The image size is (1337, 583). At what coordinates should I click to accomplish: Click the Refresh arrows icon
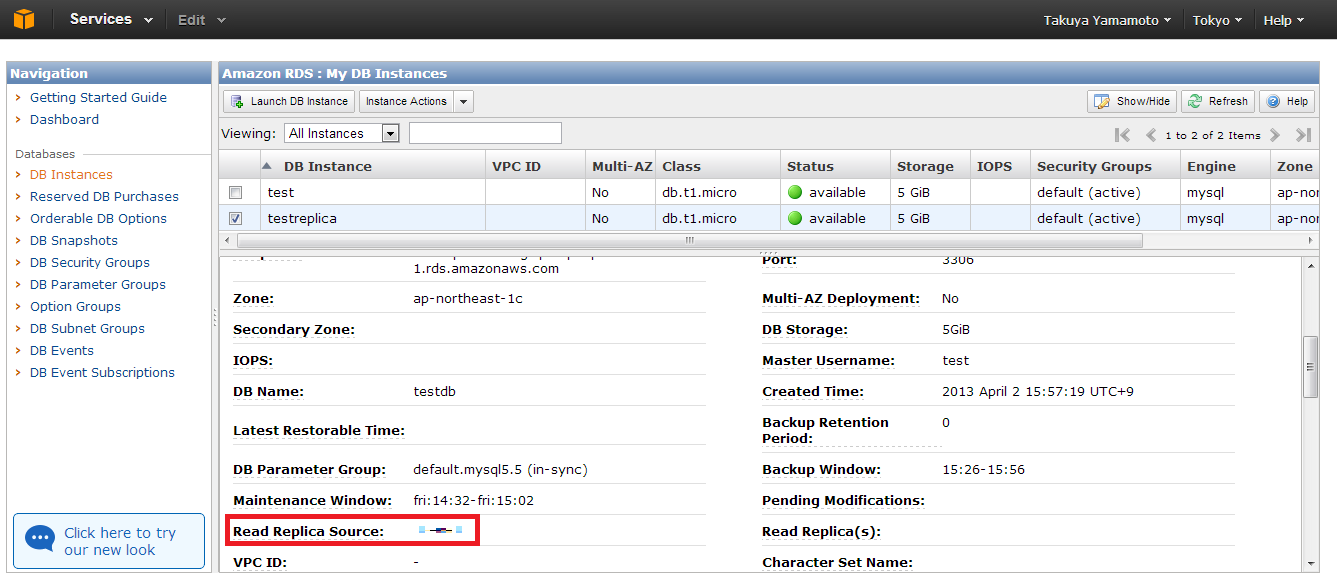[1194, 102]
